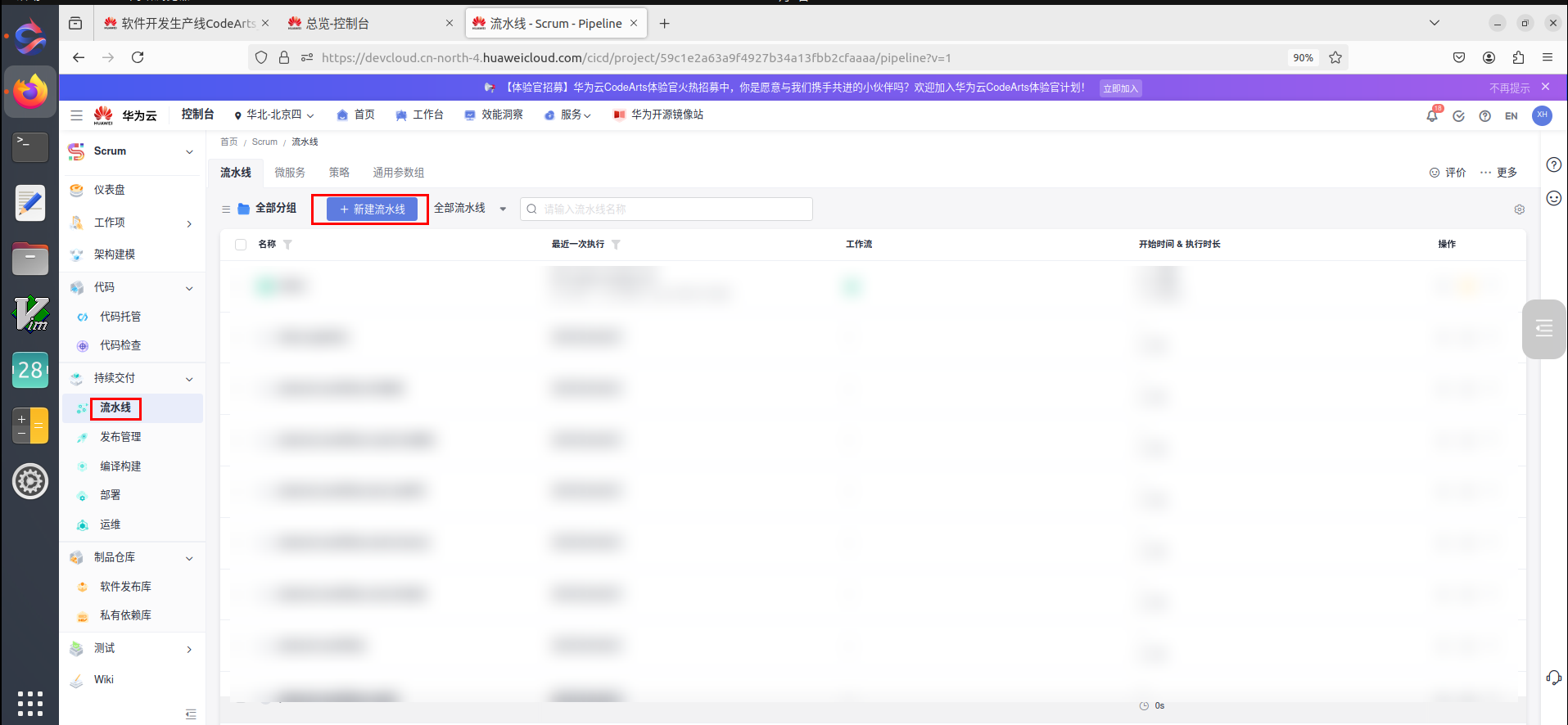Switch to the 总览-控制台 browser tab
The height and width of the screenshot is (725, 1568).
tap(368, 24)
